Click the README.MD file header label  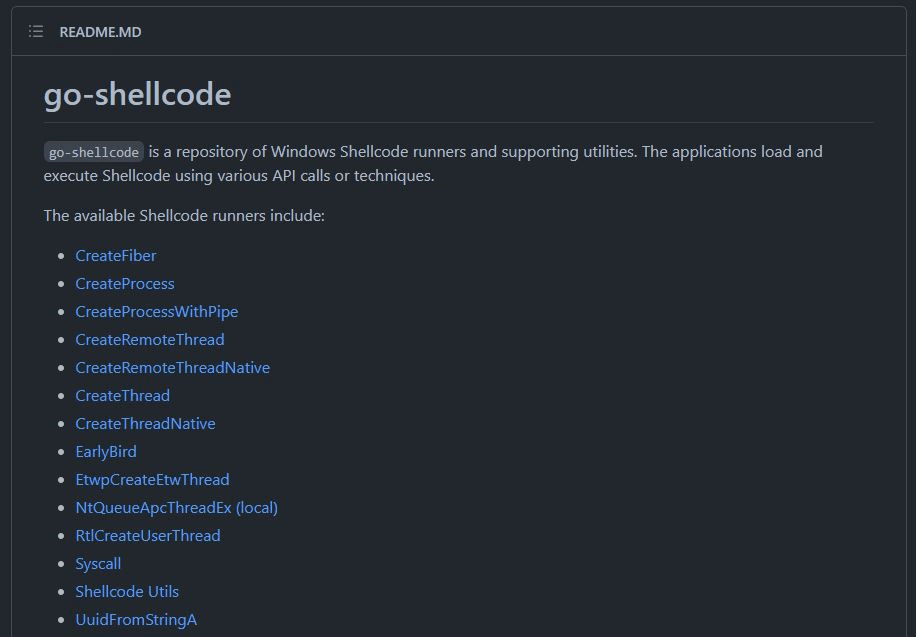point(98,31)
